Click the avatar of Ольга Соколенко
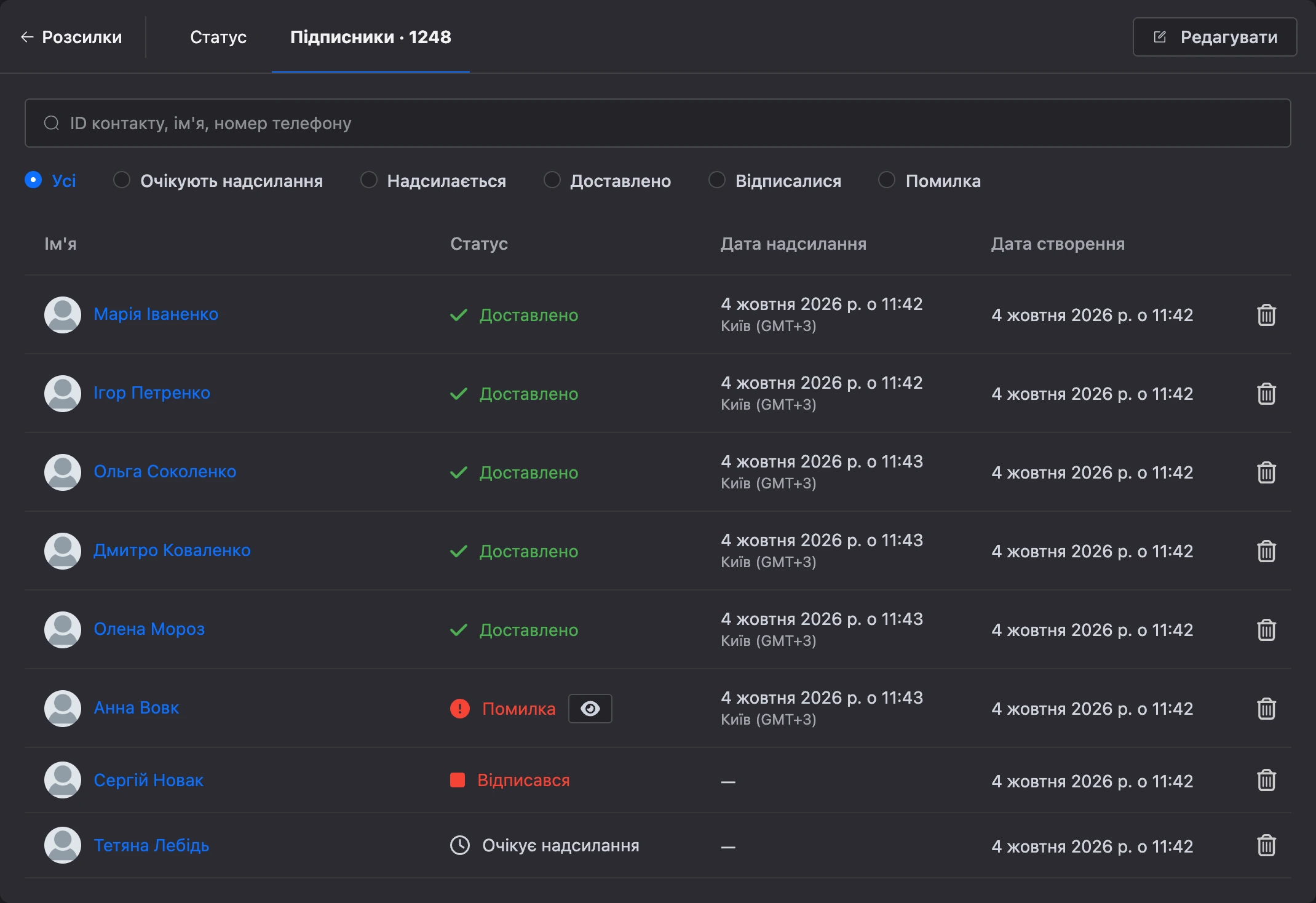Viewport: 1316px width, 903px height. click(x=63, y=472)
